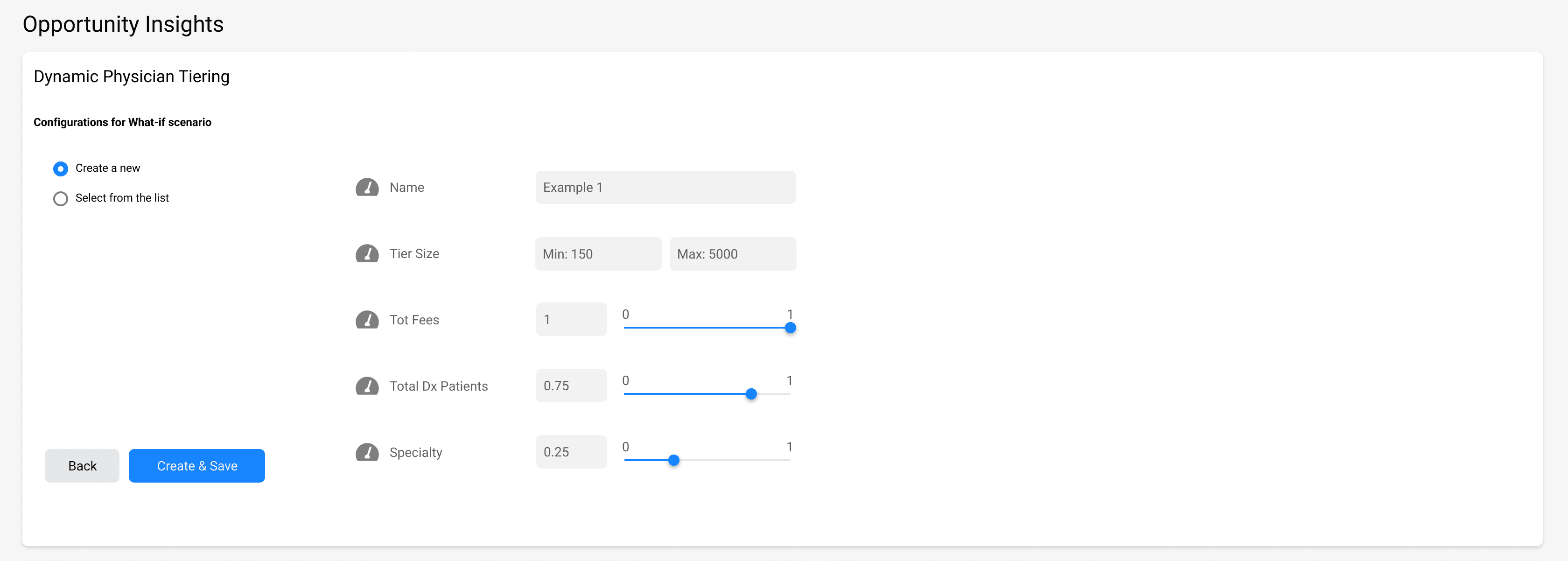Image resolution: width=1568 pixels, height=561 pixels.
Task: Click the Total Dx Patients slider handle
Action: (x=751, y=394)
